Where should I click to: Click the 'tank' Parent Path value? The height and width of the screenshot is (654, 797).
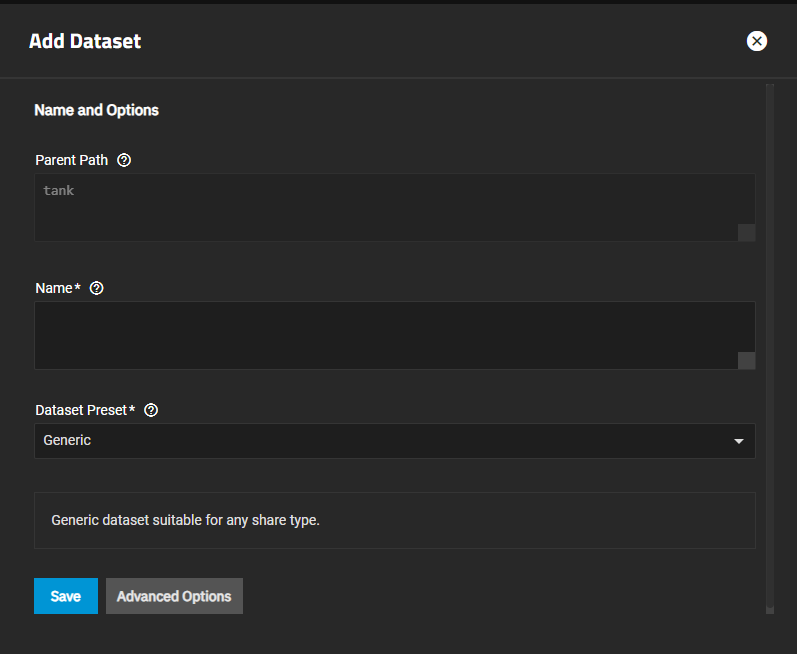click(x=59, y=190)
